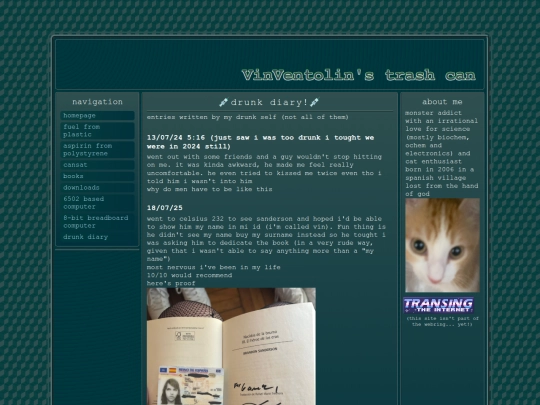Open 6502 based computer page
The width and height of the screenshot is (540, 405).
click(x=97, y=203)
